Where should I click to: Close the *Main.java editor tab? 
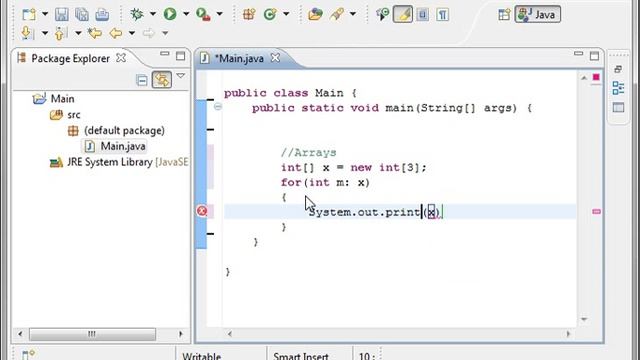coord(276,58)
